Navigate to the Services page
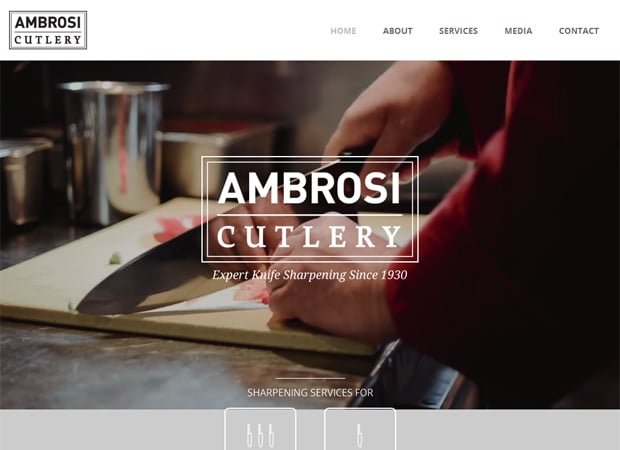 pyautogui.click(x=458, y=31)
